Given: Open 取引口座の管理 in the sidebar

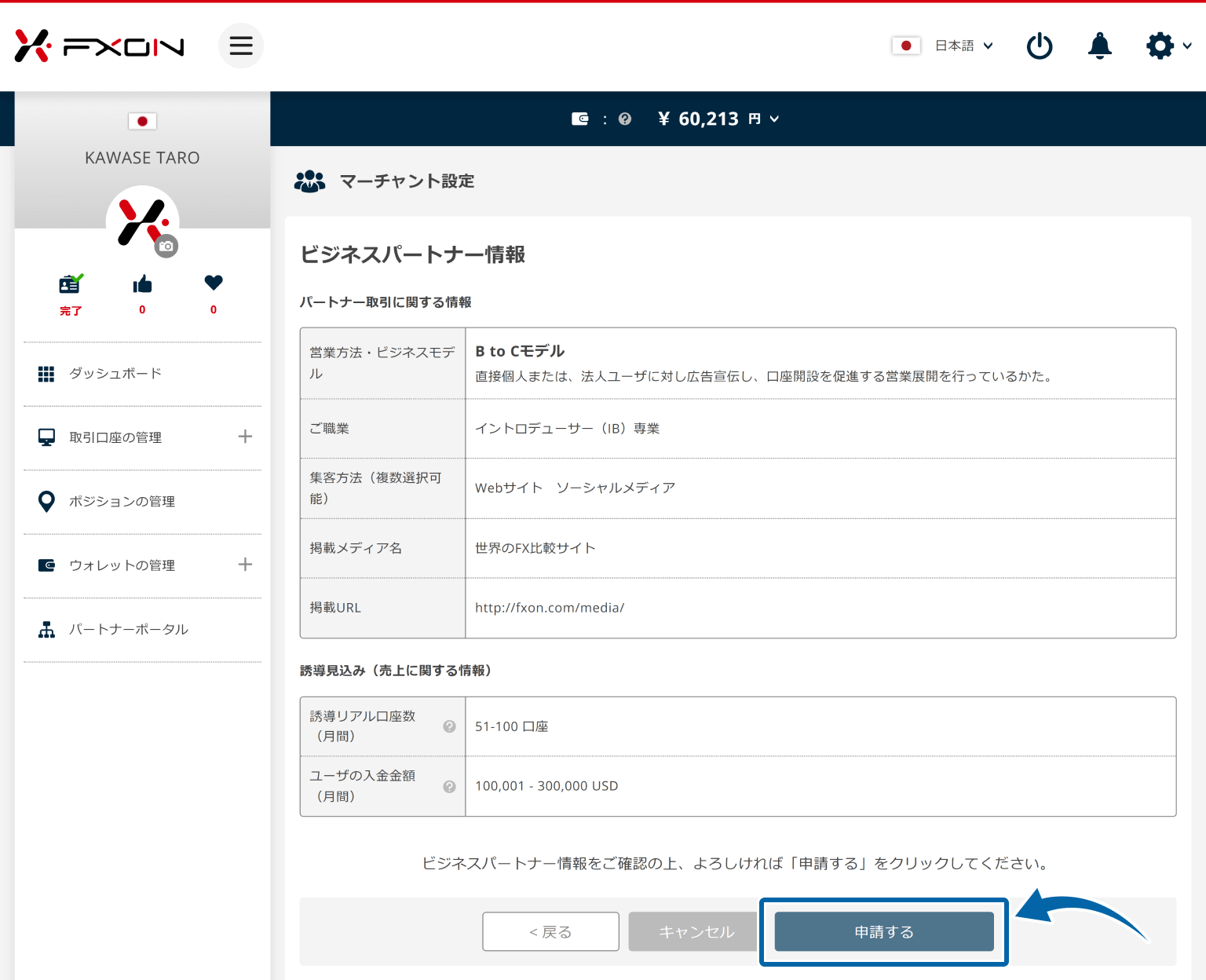Looking at the screenshot, I should (x=142, y=437).
